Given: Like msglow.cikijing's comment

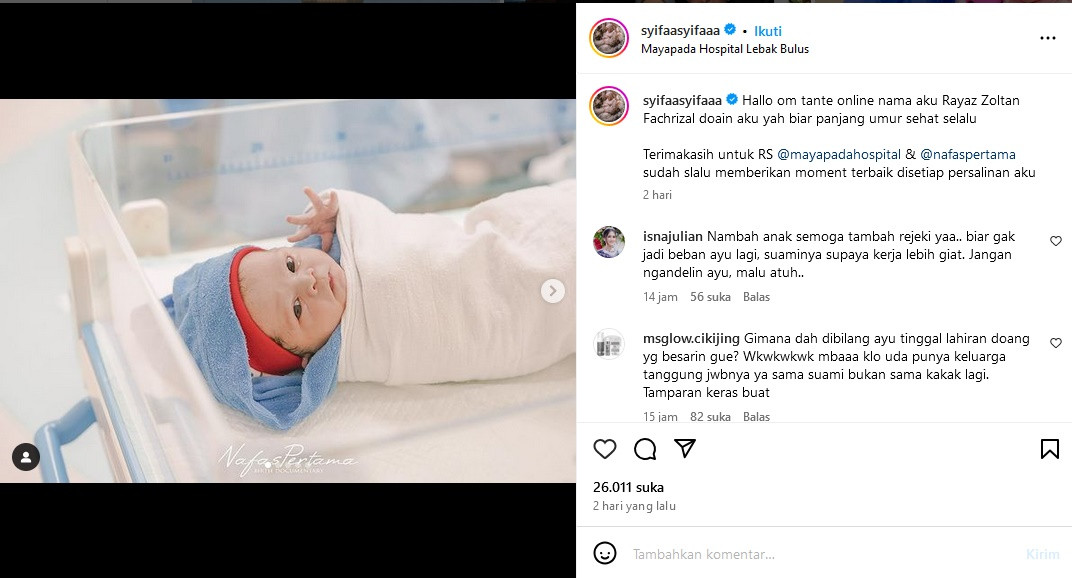Looking at the screenshot, I should (1056, 343).
